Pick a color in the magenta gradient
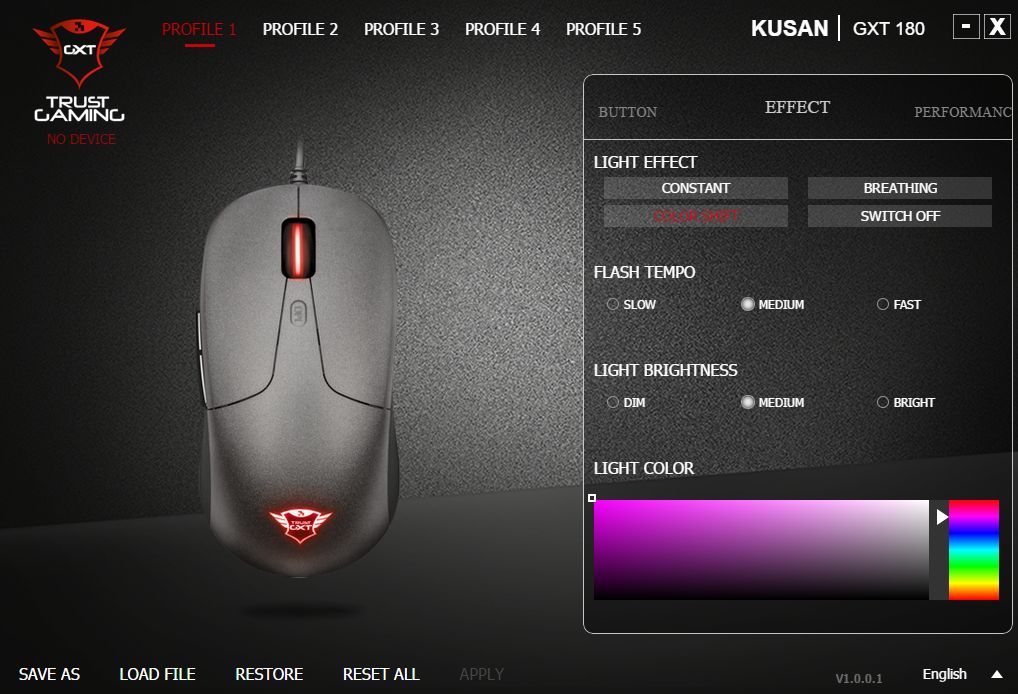1018x694 pixels. [x=761, y=549]
